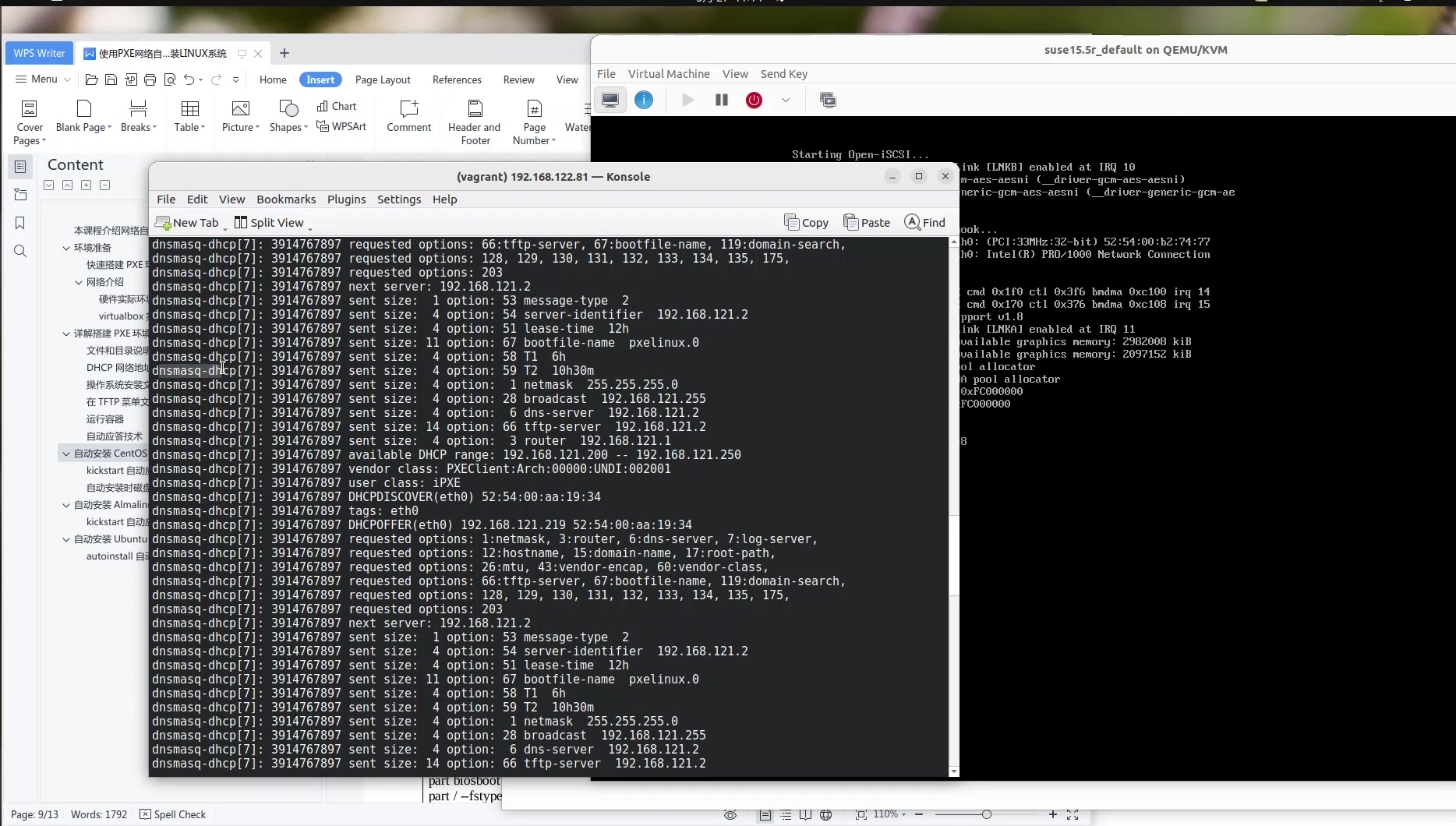This screenshot has height=826, width=1456.
Task: Click the New Tab button in Konsole
Action: coord(188,223)
